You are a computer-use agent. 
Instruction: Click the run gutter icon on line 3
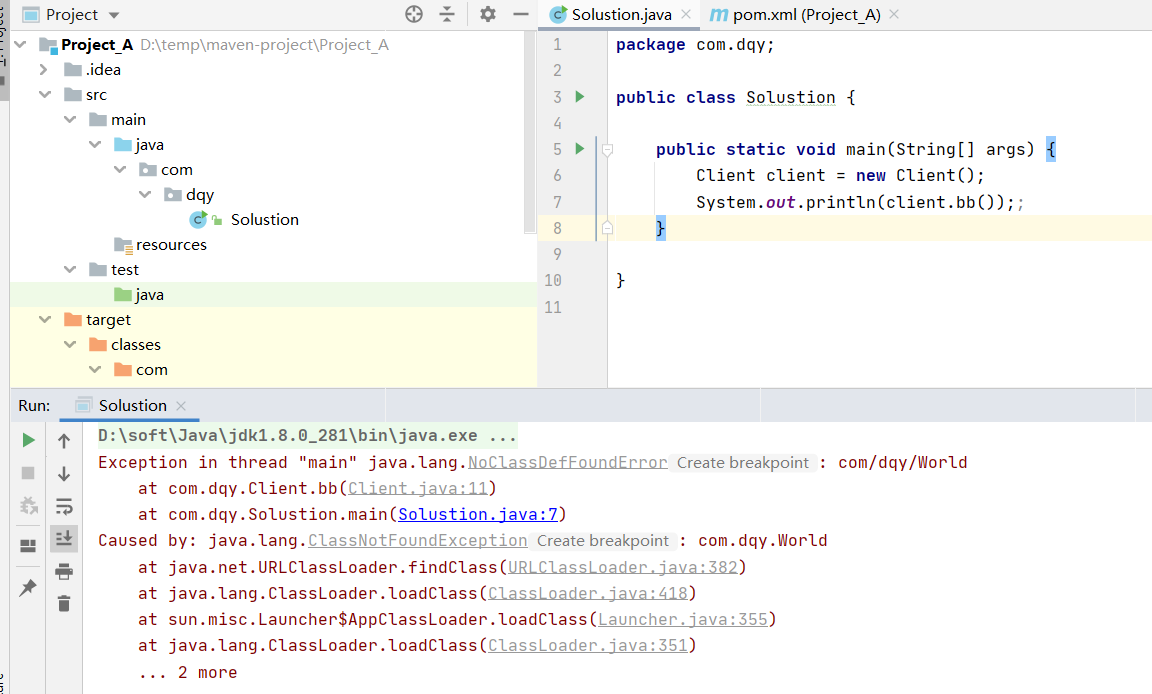580,97
